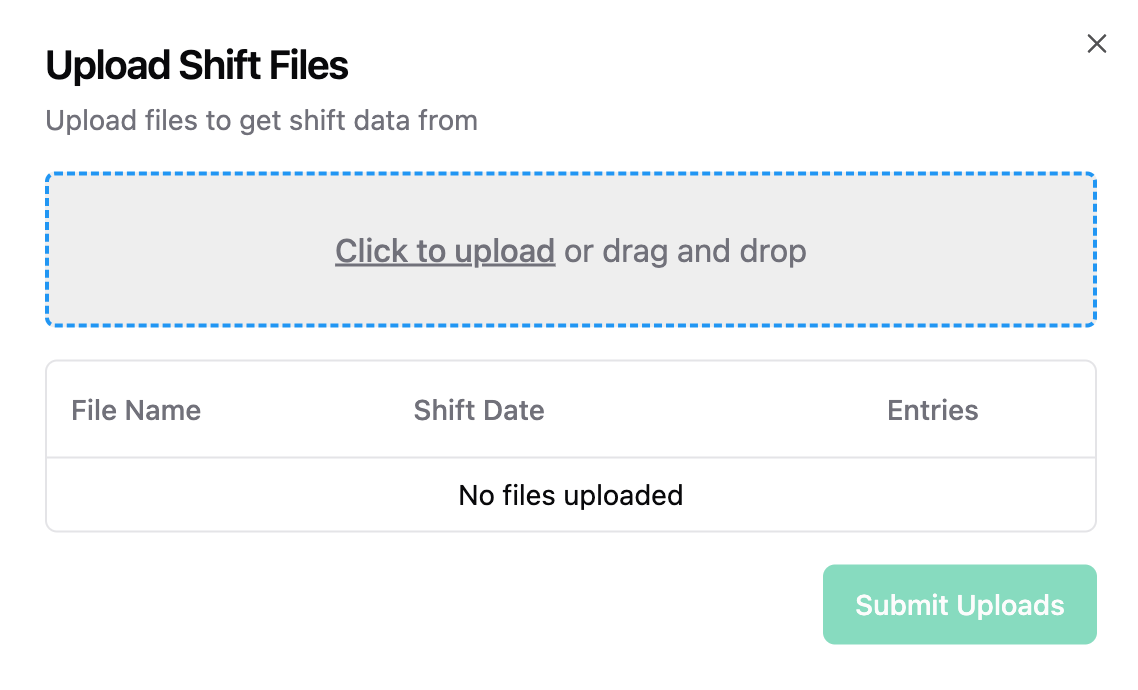The width and height of the screenshot is (1138, 690).
Task: Close the Upload Shift Files dialog
Action: click(x=1097, y=44)
